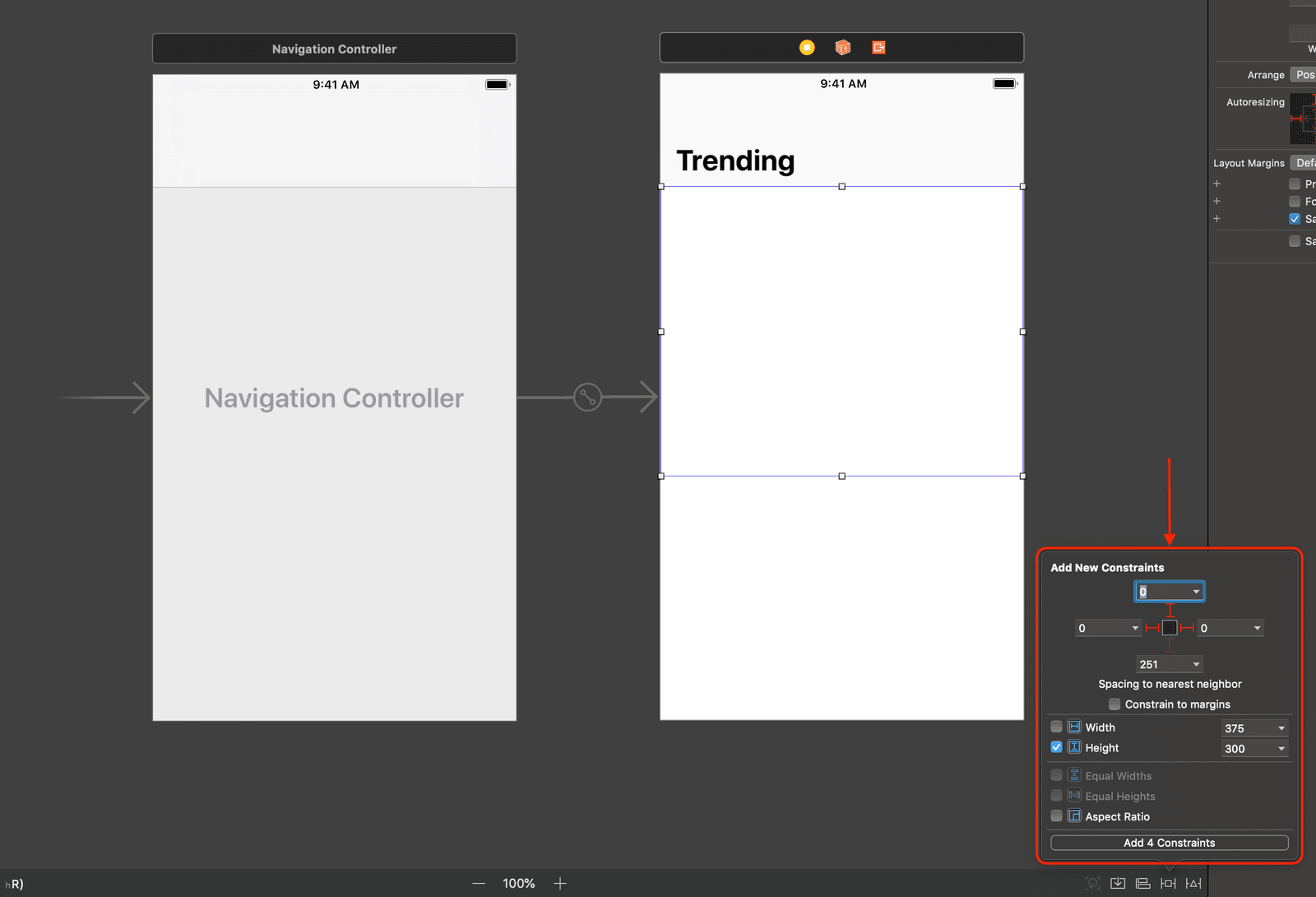Click the Navigation Controller title bar
1316x897 pixels.
334,49
